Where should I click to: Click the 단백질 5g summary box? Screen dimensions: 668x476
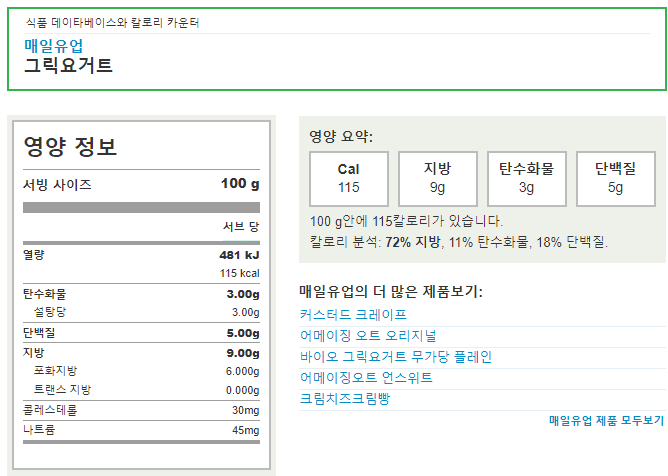pos(616,179)
